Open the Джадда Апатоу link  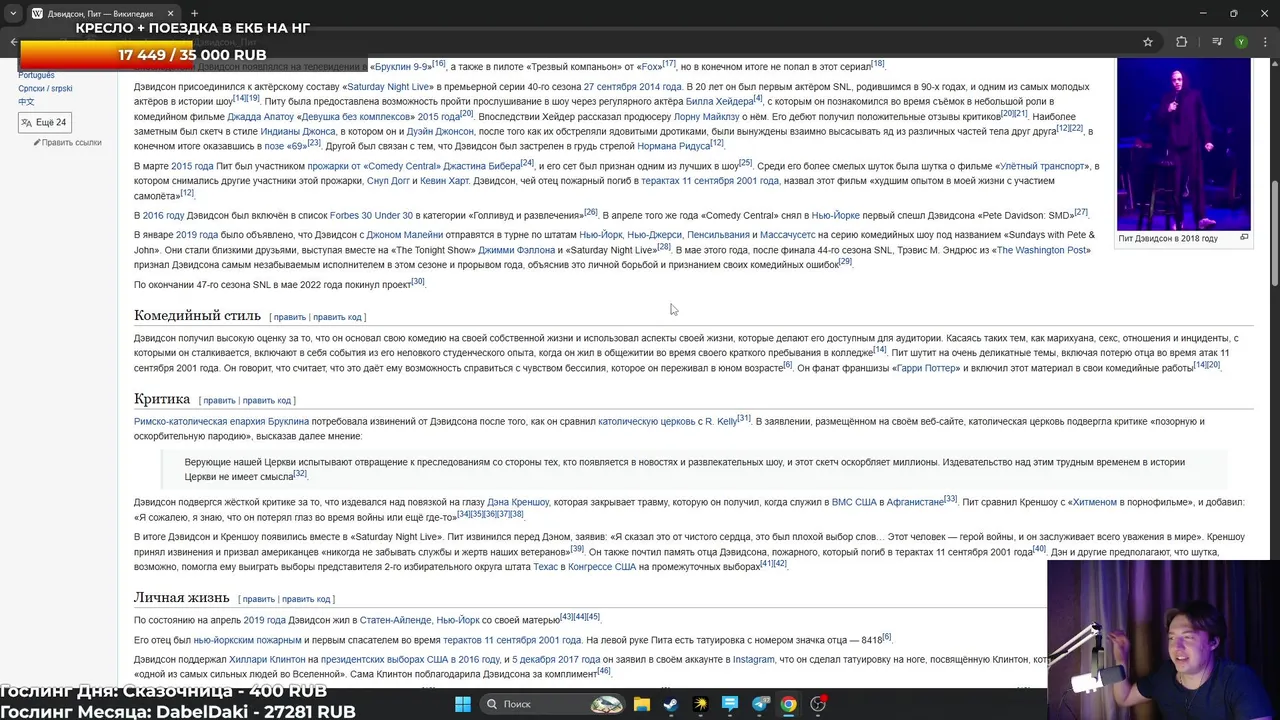pos(261,117)
